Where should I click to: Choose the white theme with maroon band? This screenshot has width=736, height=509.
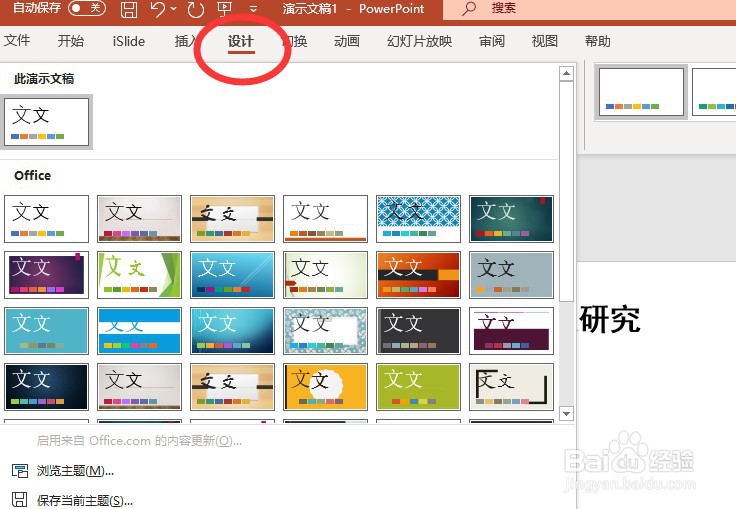pos(511,331)
